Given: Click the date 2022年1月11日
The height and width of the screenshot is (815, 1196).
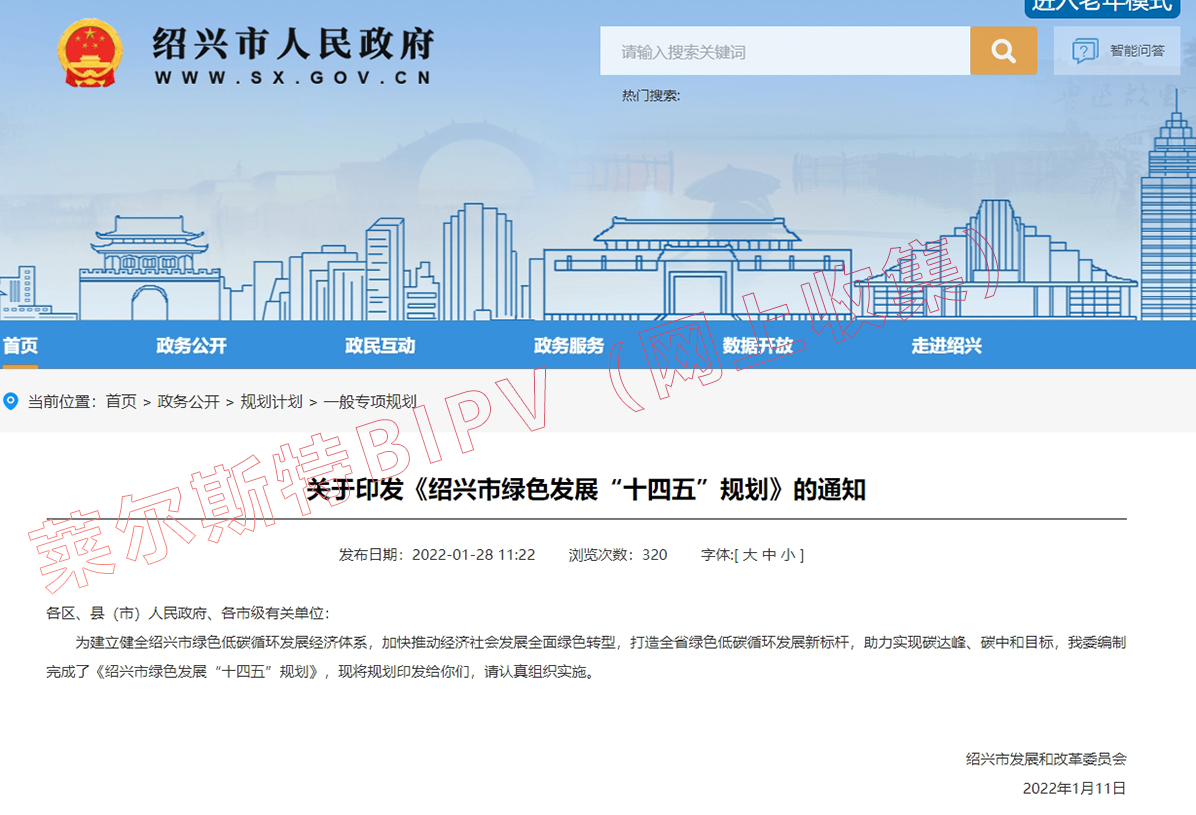Looking at the screenshot, I should [1074, 788].
